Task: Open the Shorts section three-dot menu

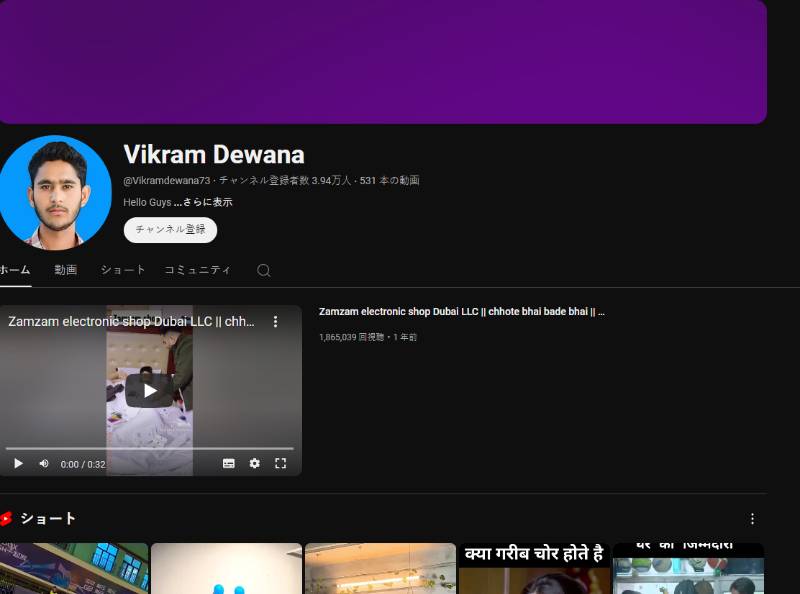Action: click(x=753, y=519)
